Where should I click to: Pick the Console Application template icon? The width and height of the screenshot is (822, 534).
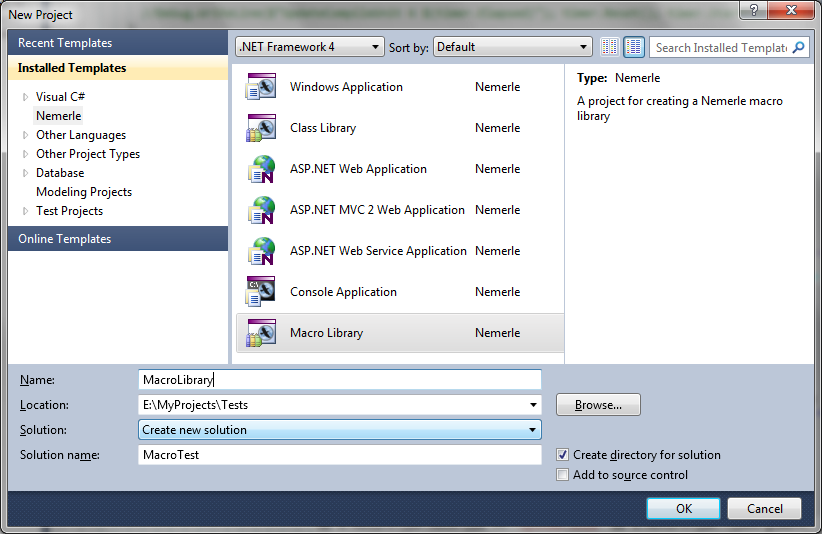[x=260, y=292]
